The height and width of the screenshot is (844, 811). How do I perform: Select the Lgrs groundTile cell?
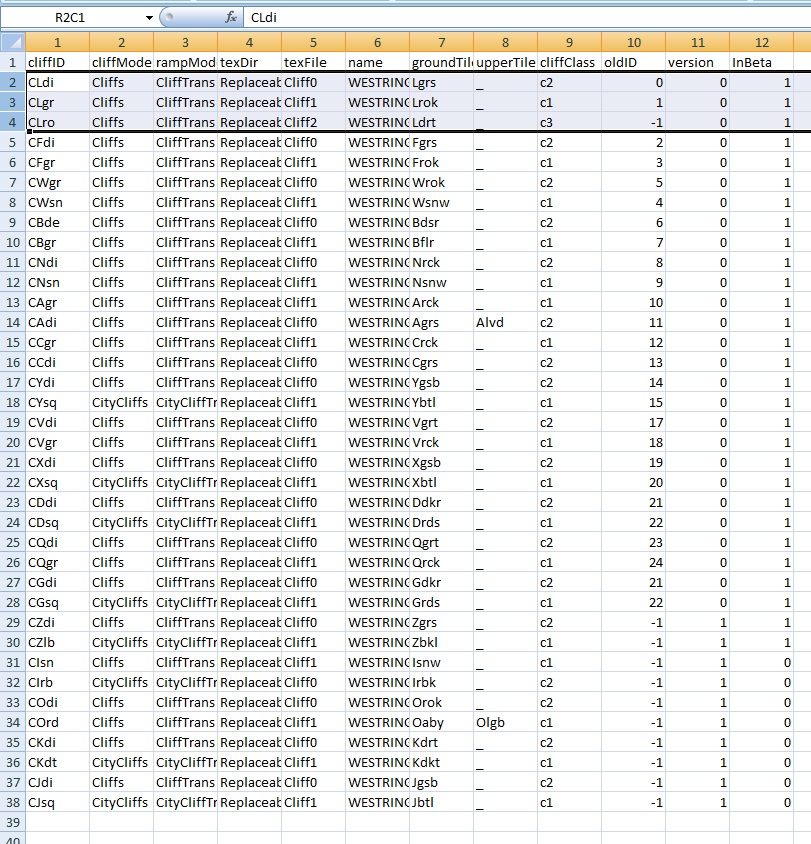point(441,82)
